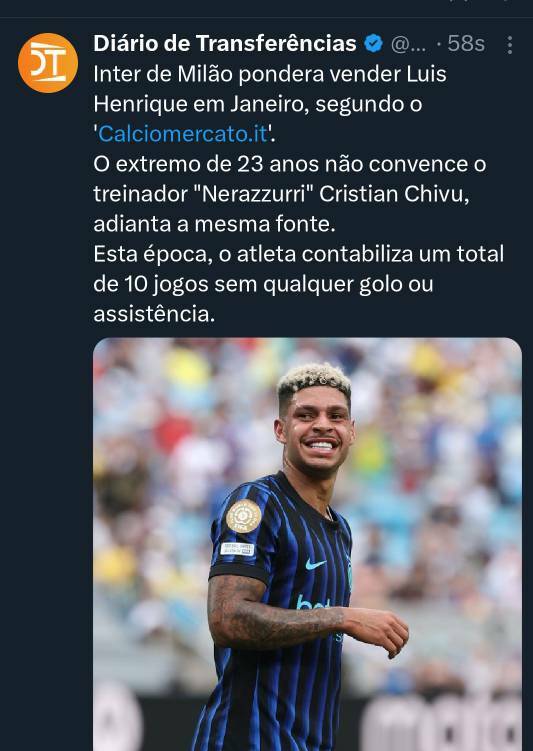Open the Diário de Transferências profile name
This screenshot has width=533, height=751.
click(x=225, y=44)
